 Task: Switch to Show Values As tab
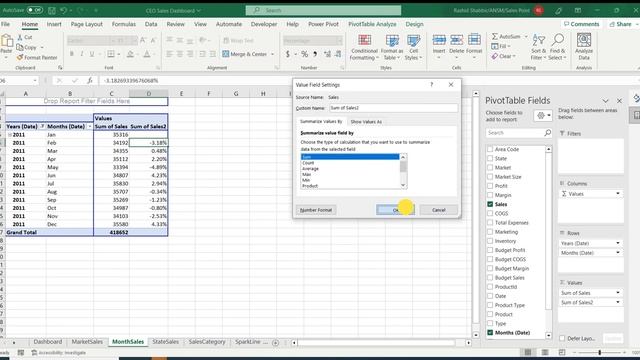click(366, 122)
